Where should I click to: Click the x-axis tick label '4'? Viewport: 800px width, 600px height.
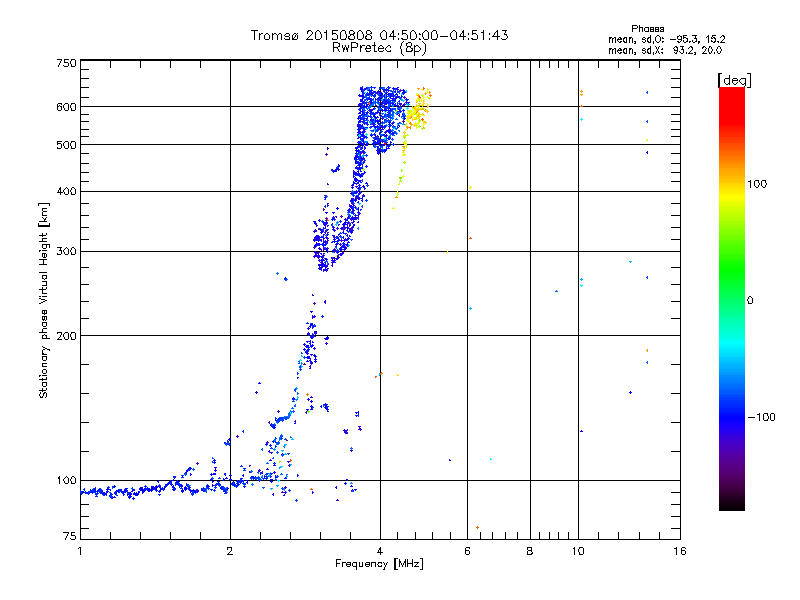pos(380,551)
